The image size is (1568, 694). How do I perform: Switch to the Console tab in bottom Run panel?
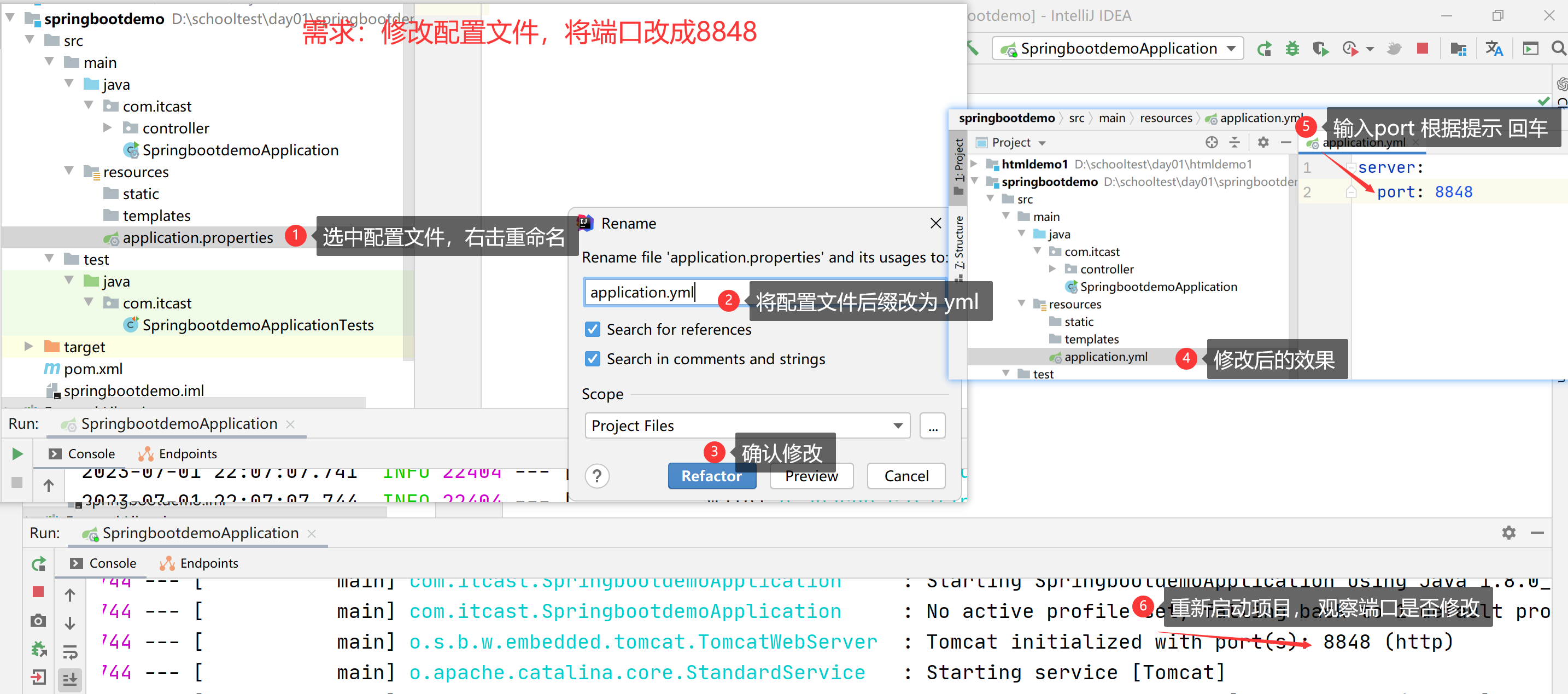click(103, 563)
